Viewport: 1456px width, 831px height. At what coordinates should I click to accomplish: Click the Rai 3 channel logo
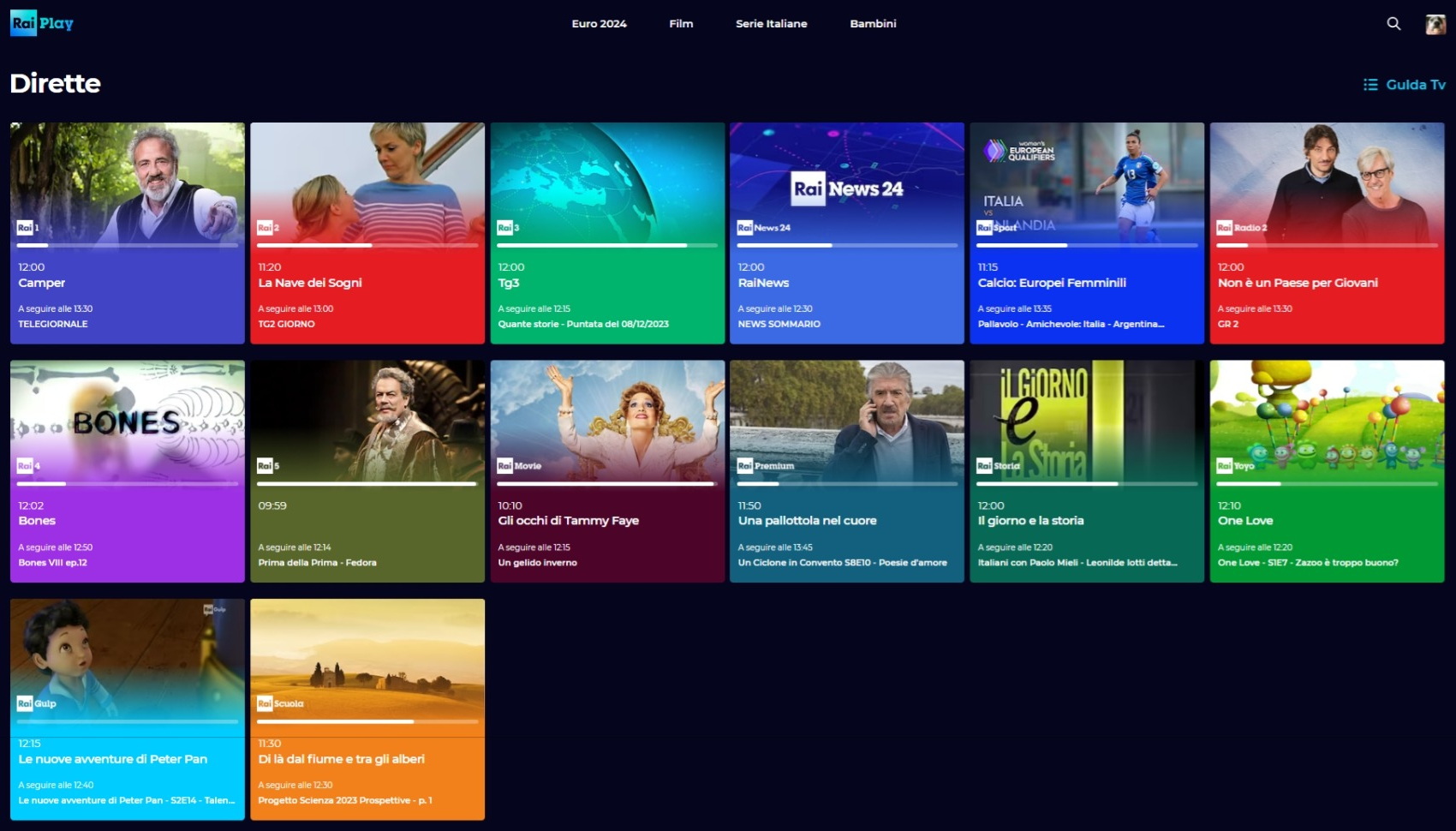click(509, 227)
